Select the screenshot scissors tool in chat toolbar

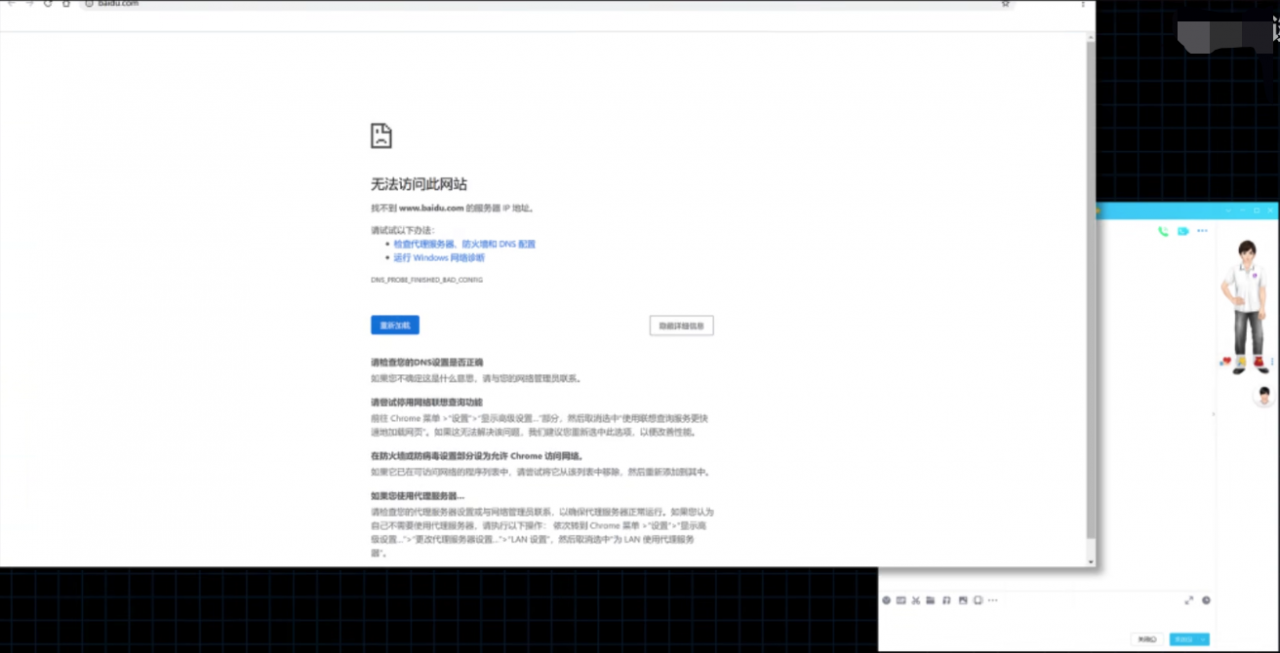[915, 600]
